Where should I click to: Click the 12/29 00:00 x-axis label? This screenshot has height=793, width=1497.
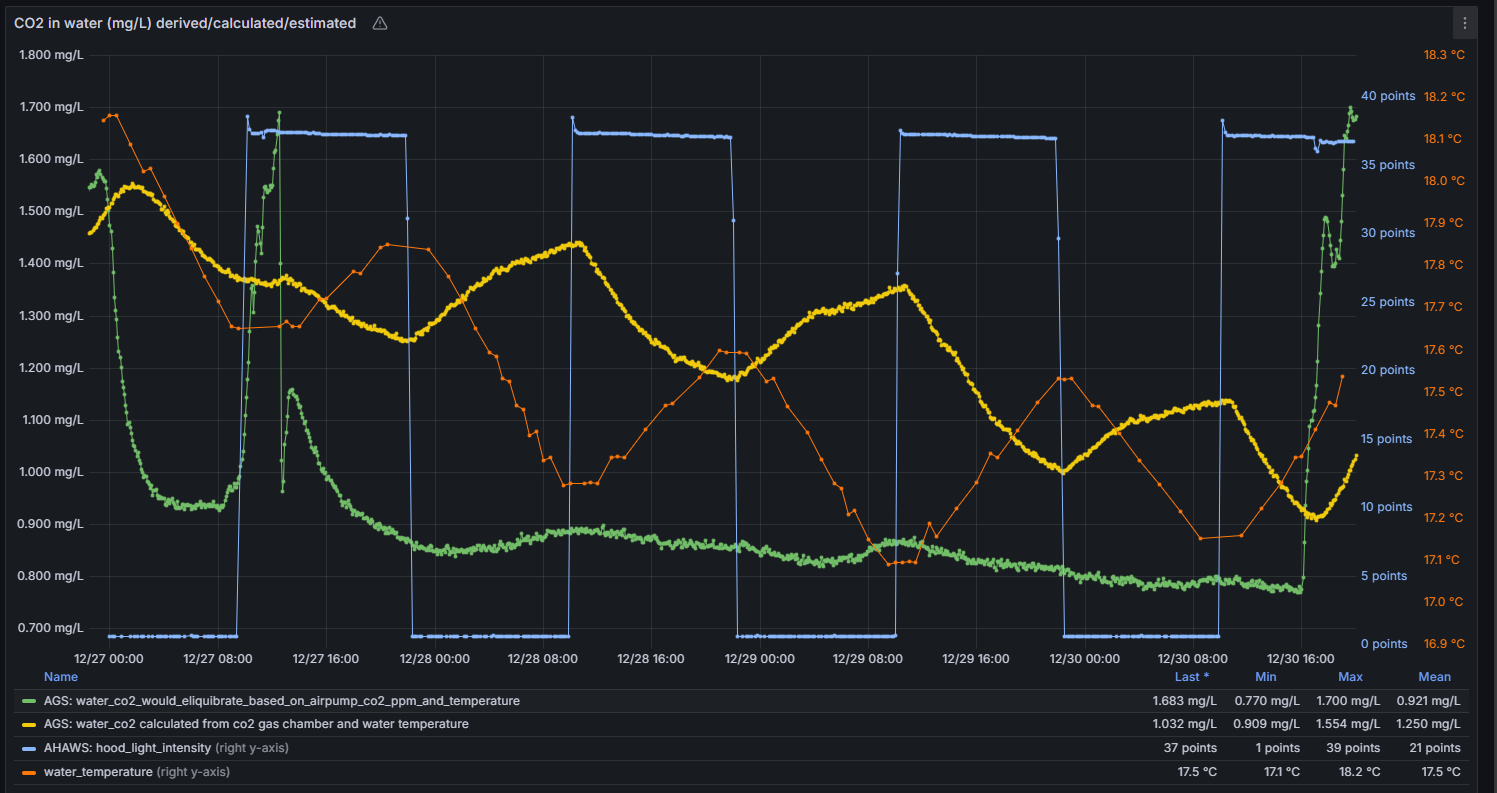[x=759, y=659]
